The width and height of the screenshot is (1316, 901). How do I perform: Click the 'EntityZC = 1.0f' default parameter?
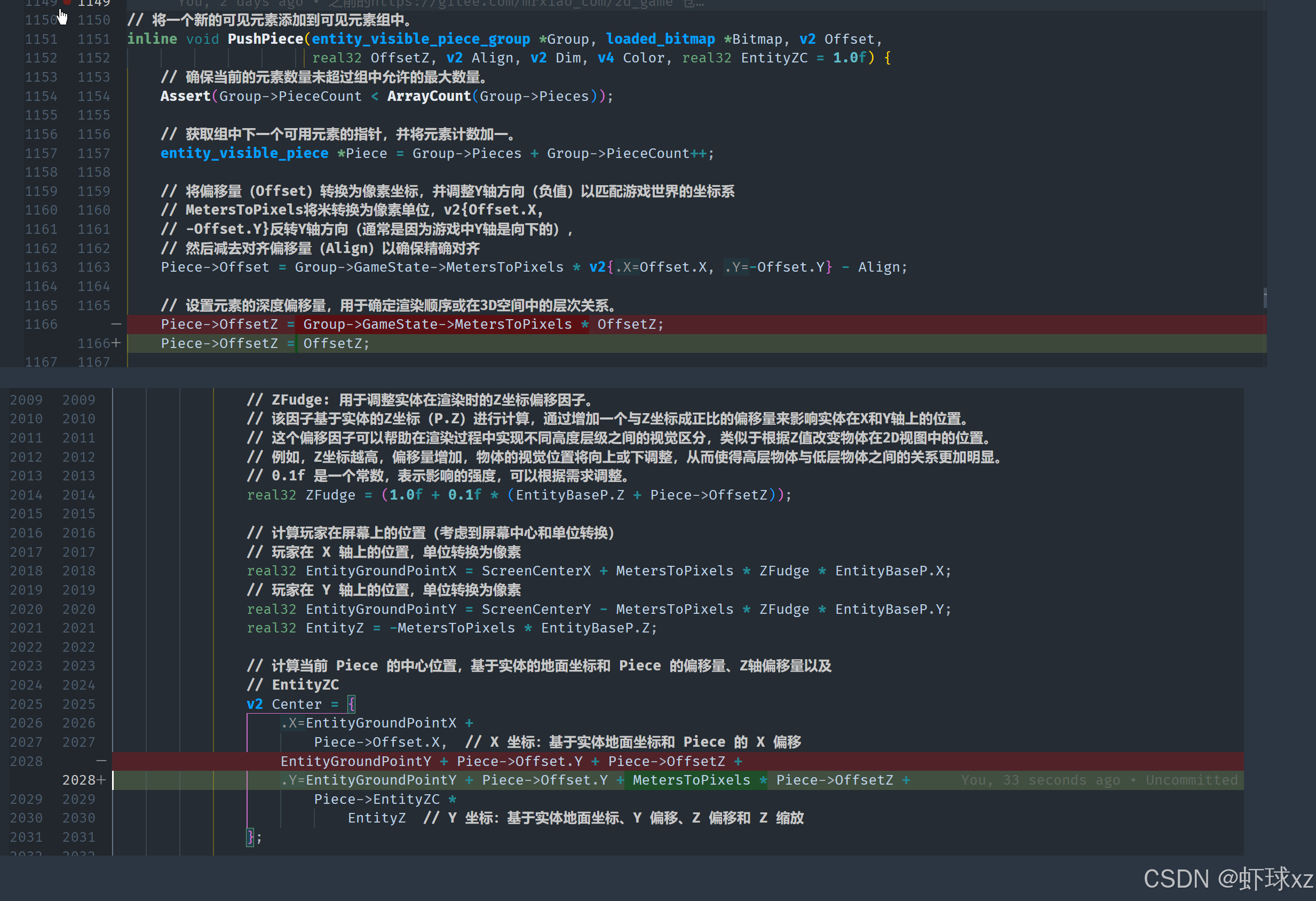coord(804,58)
